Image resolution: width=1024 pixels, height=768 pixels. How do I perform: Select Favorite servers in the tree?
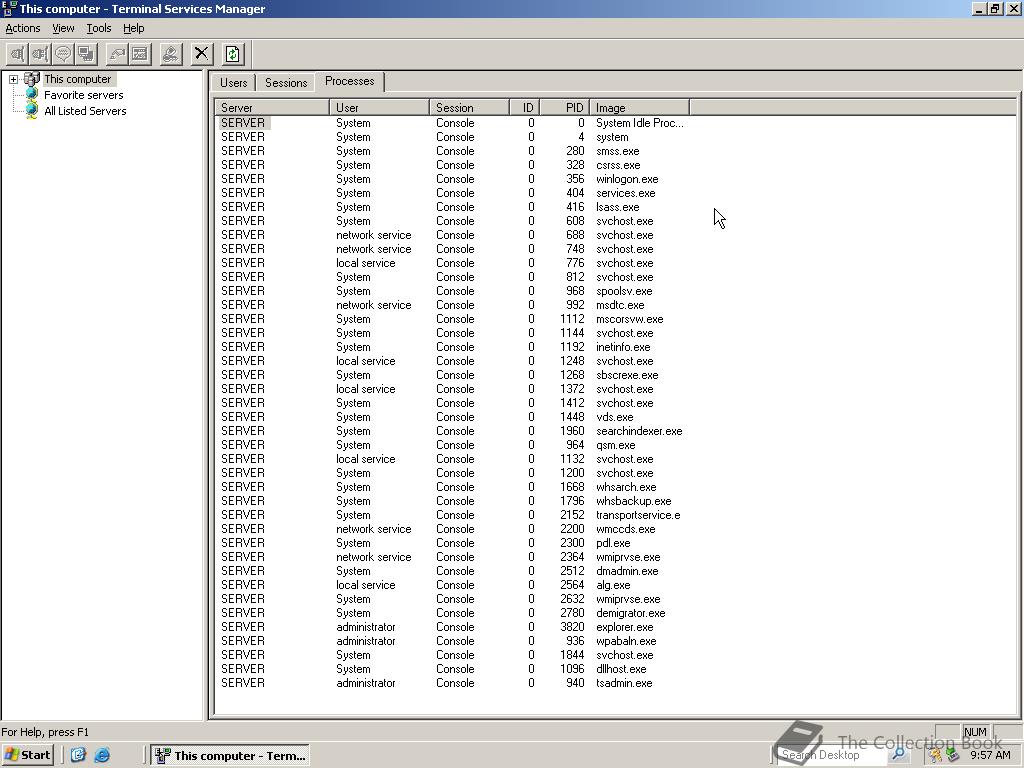(x=84, y=95)
